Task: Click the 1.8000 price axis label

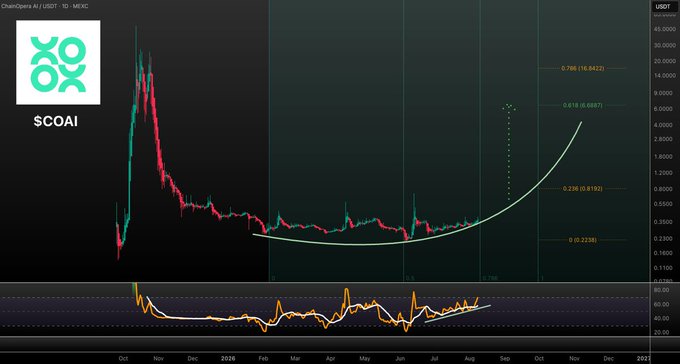Action: pos(665,157)
